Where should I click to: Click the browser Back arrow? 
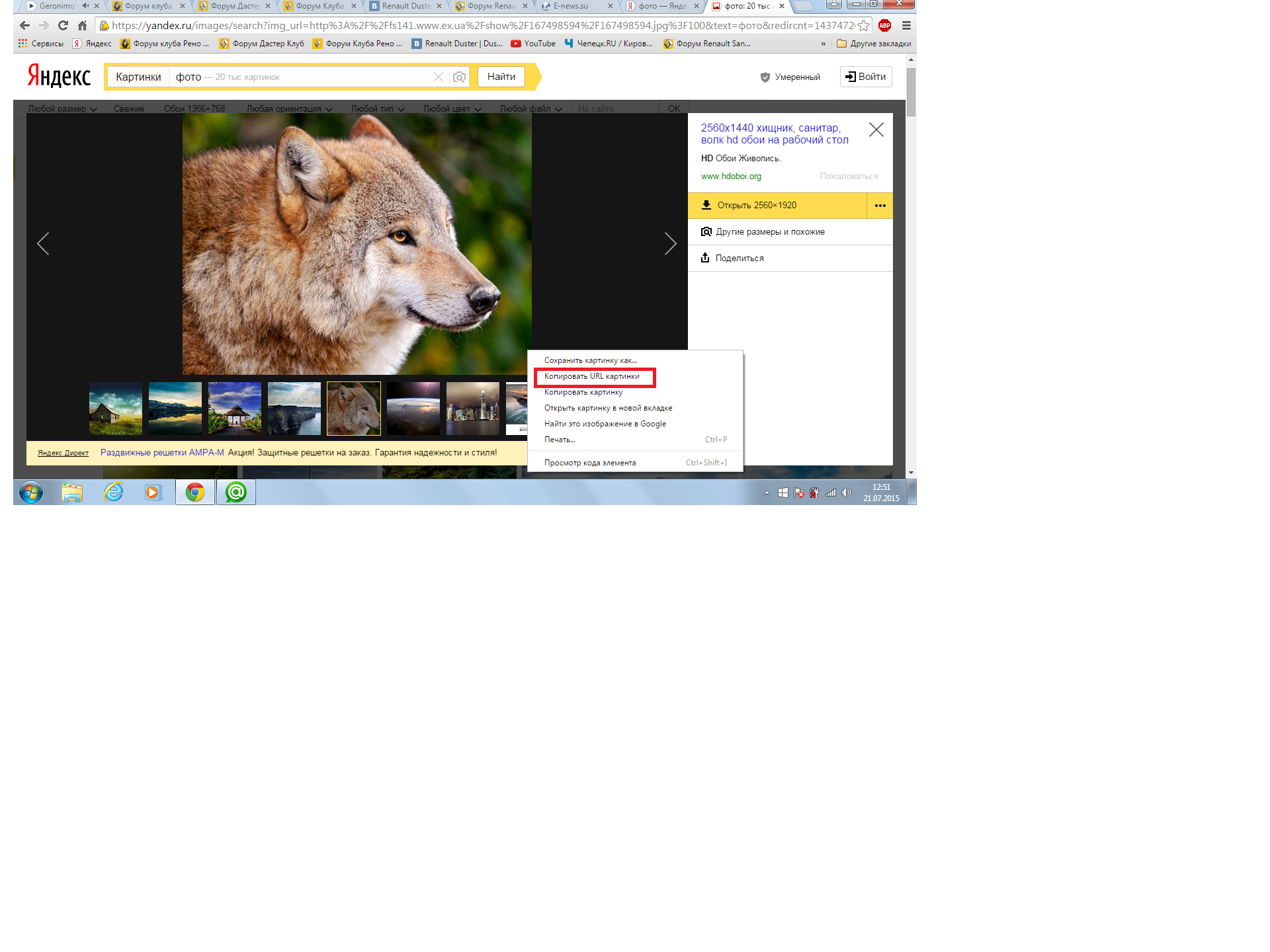[x=24, y=26]
